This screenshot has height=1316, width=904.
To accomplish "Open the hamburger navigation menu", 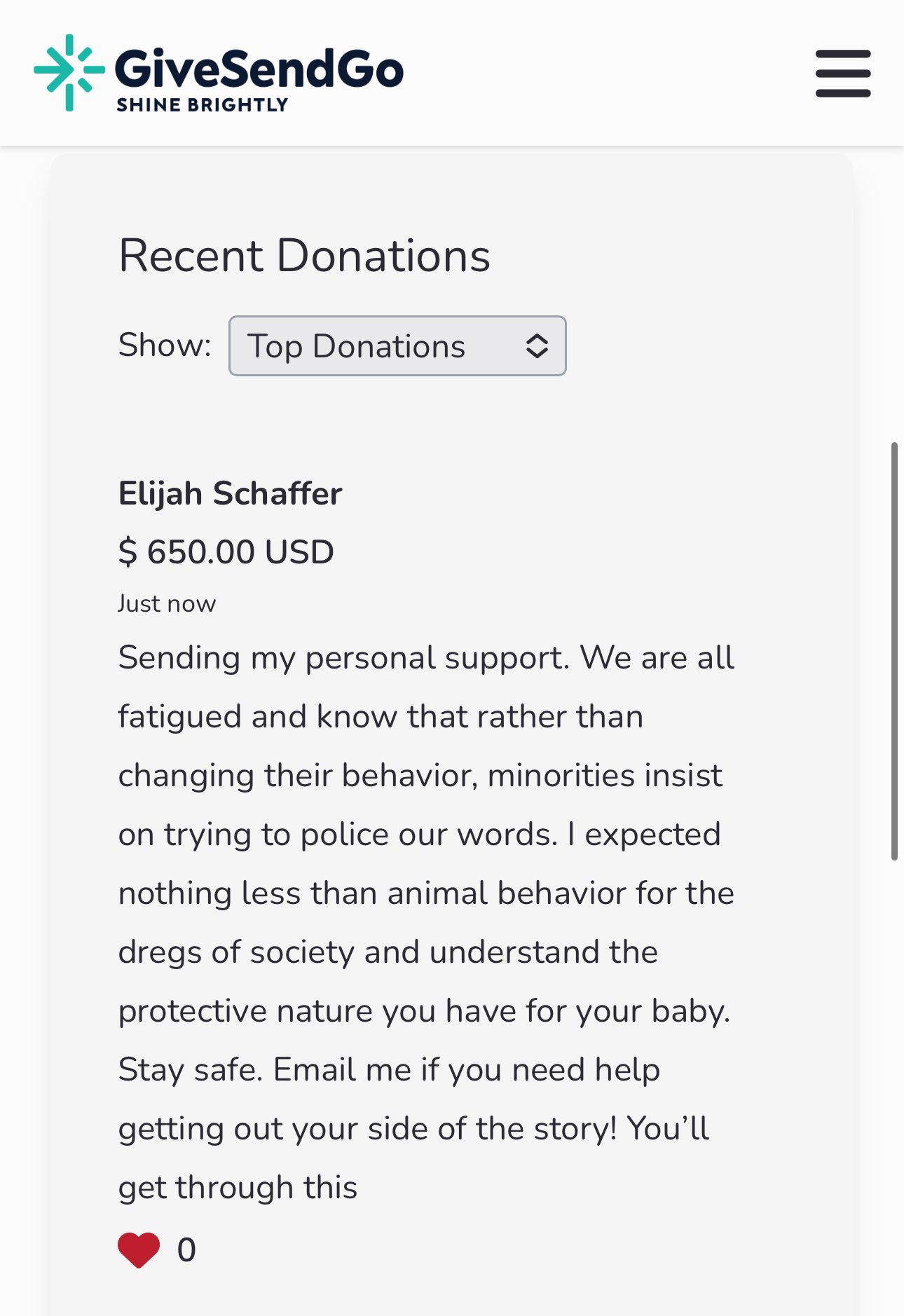I will click(842, 73).
